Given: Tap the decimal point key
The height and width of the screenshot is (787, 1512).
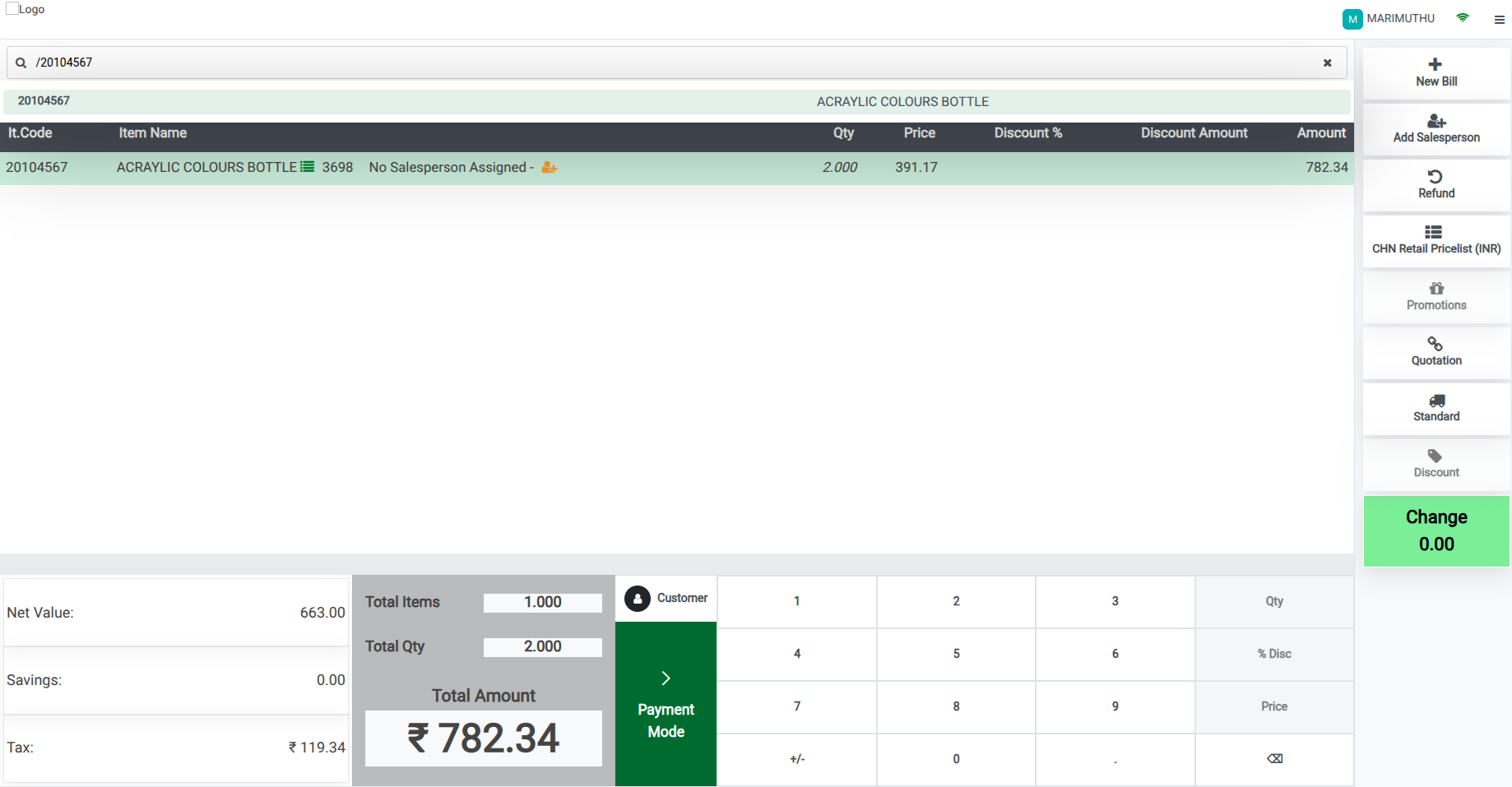Looking at the screenshot, I should 1115,759.
